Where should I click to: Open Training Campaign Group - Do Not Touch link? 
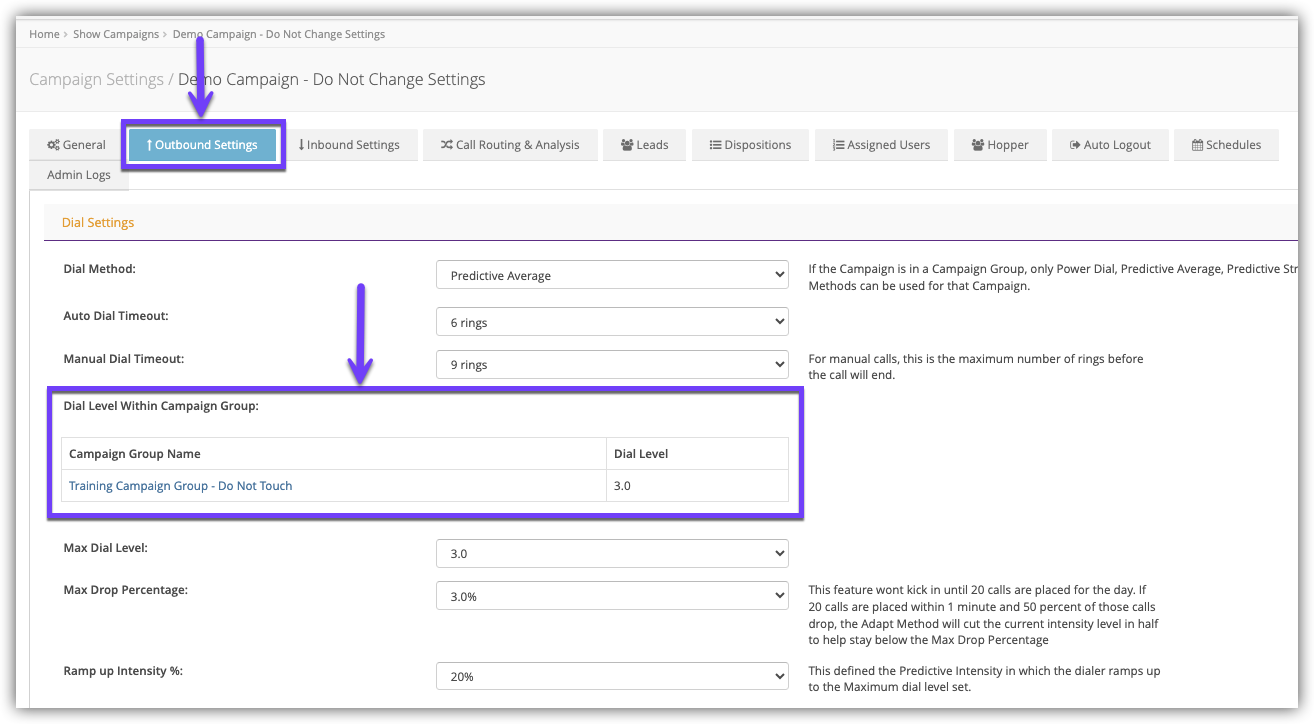click(x=180, y=486)
